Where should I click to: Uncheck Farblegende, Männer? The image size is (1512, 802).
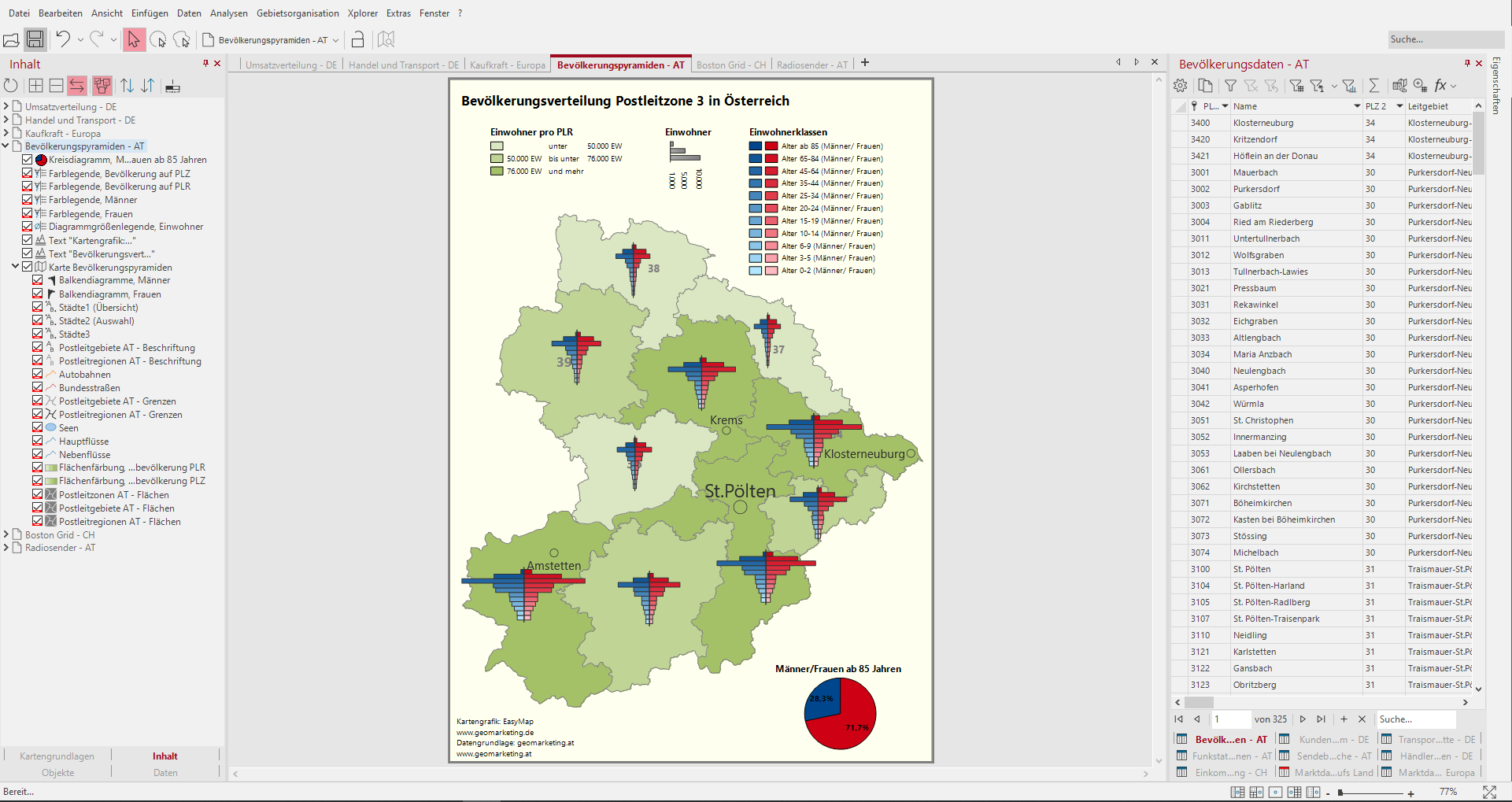pyautogui.click(x=28, y=200)
